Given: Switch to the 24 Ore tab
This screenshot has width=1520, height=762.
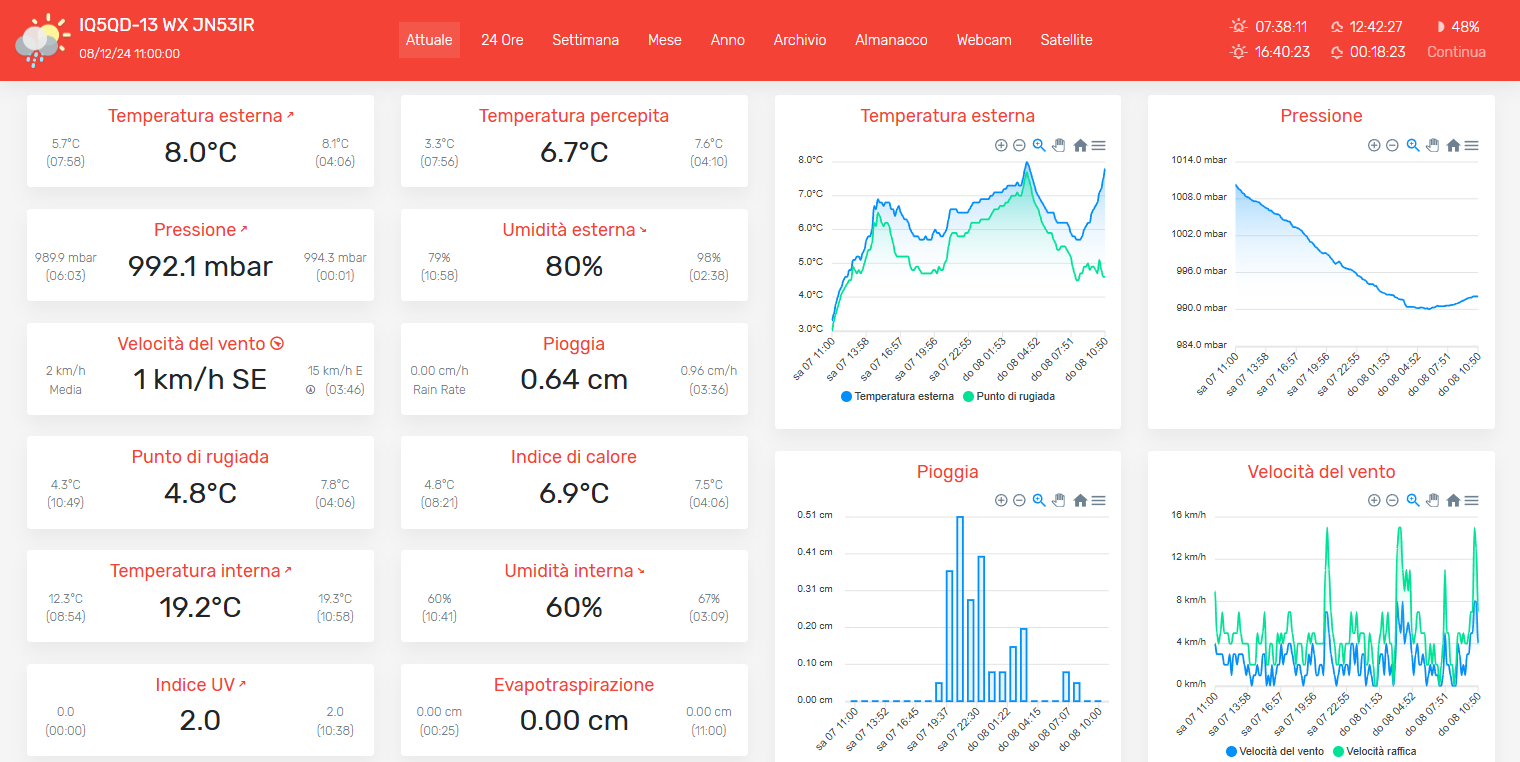Looking at the screenshot, I should [x=502, y=40].
